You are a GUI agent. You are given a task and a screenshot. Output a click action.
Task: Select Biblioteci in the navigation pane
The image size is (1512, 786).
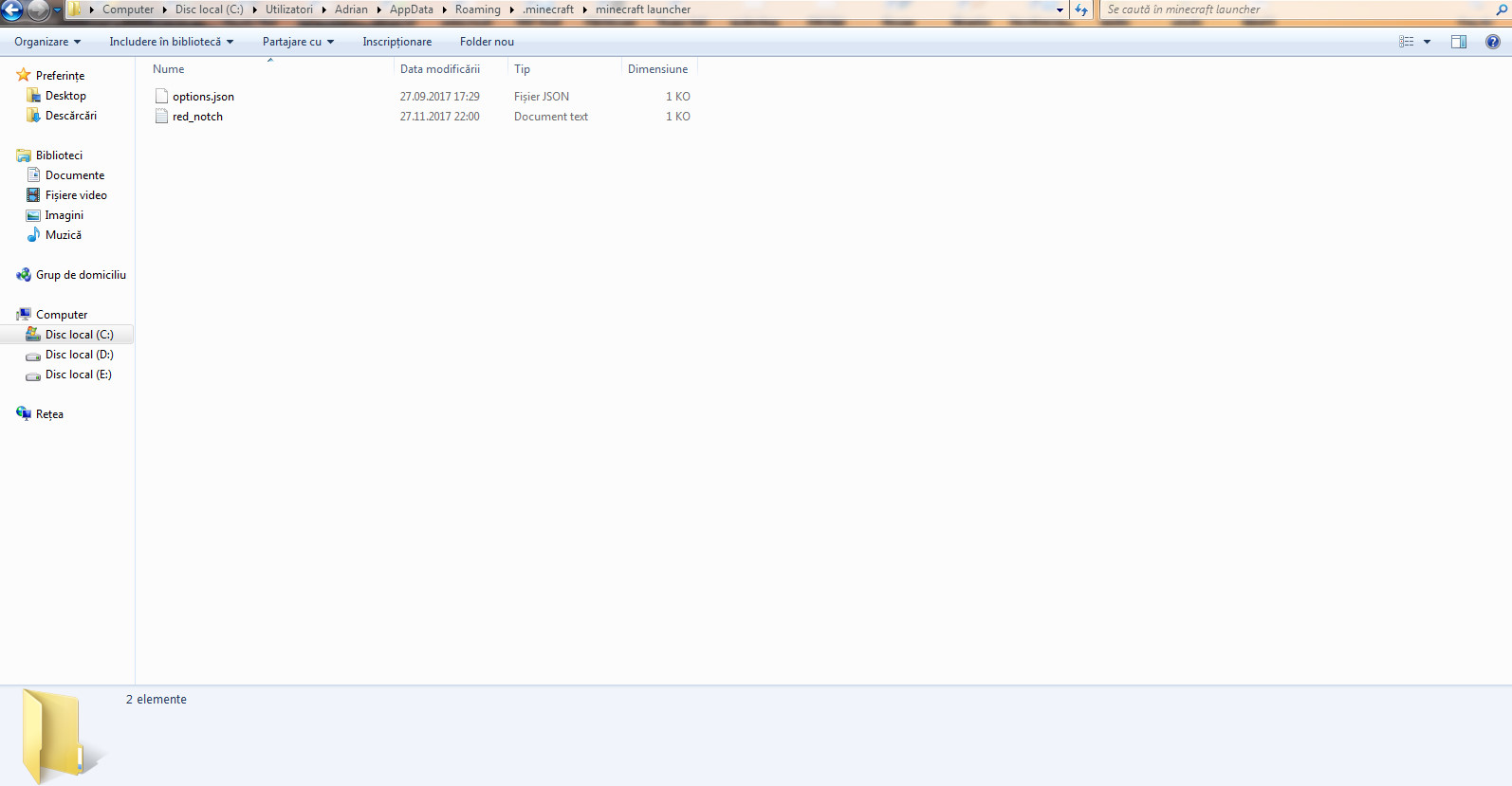point(59,155)
